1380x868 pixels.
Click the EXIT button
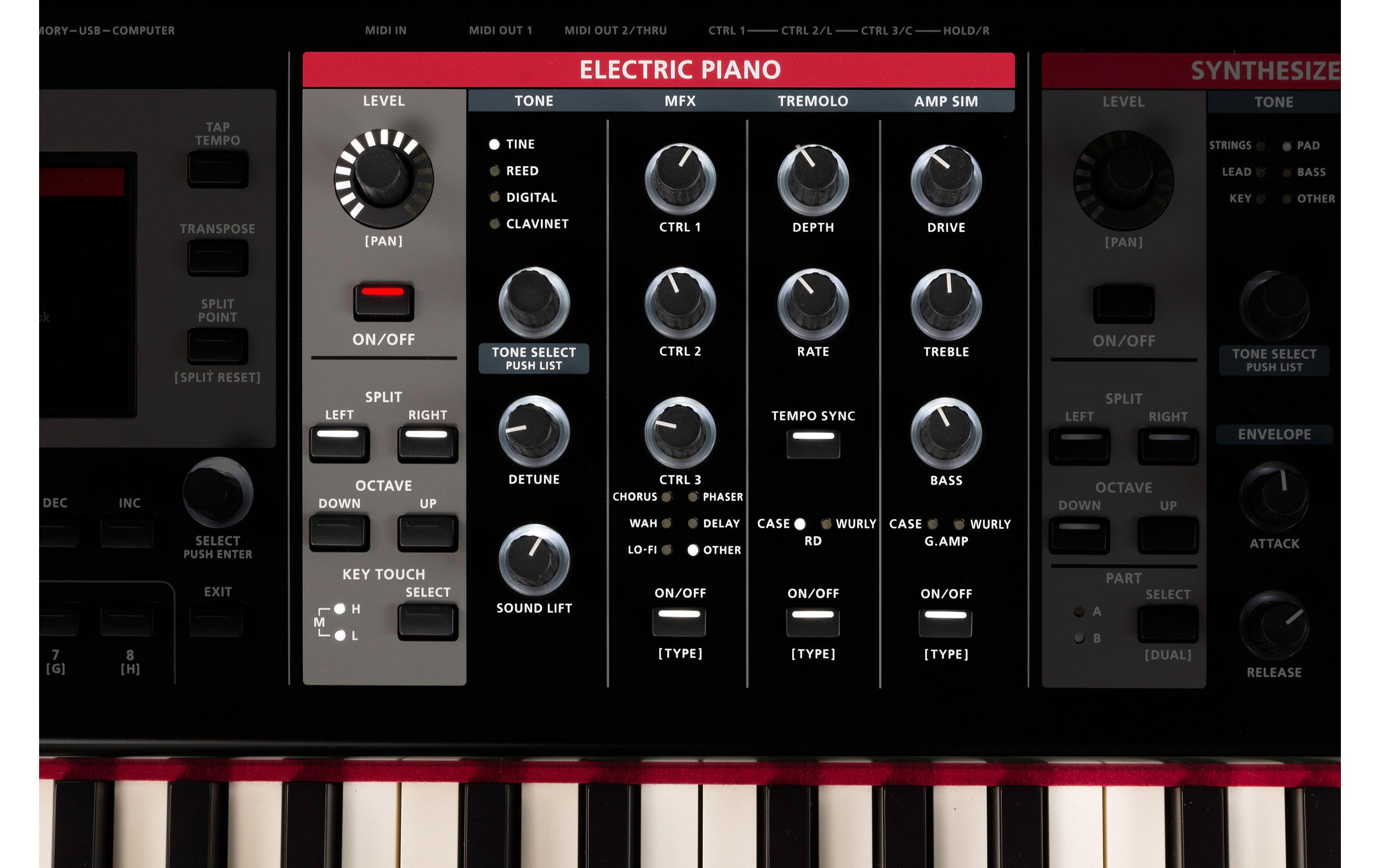click(x=216, y=622)
